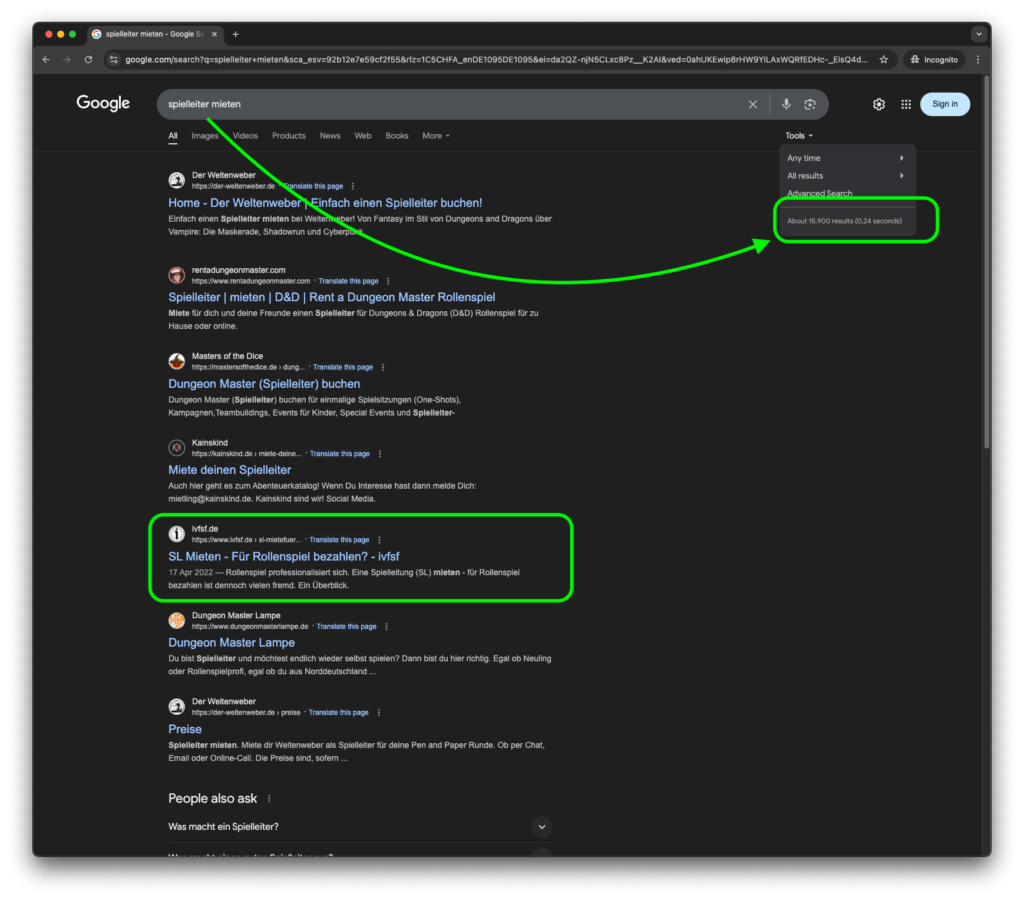
Task: Switch to the News tab
Action: click(330, 136)
